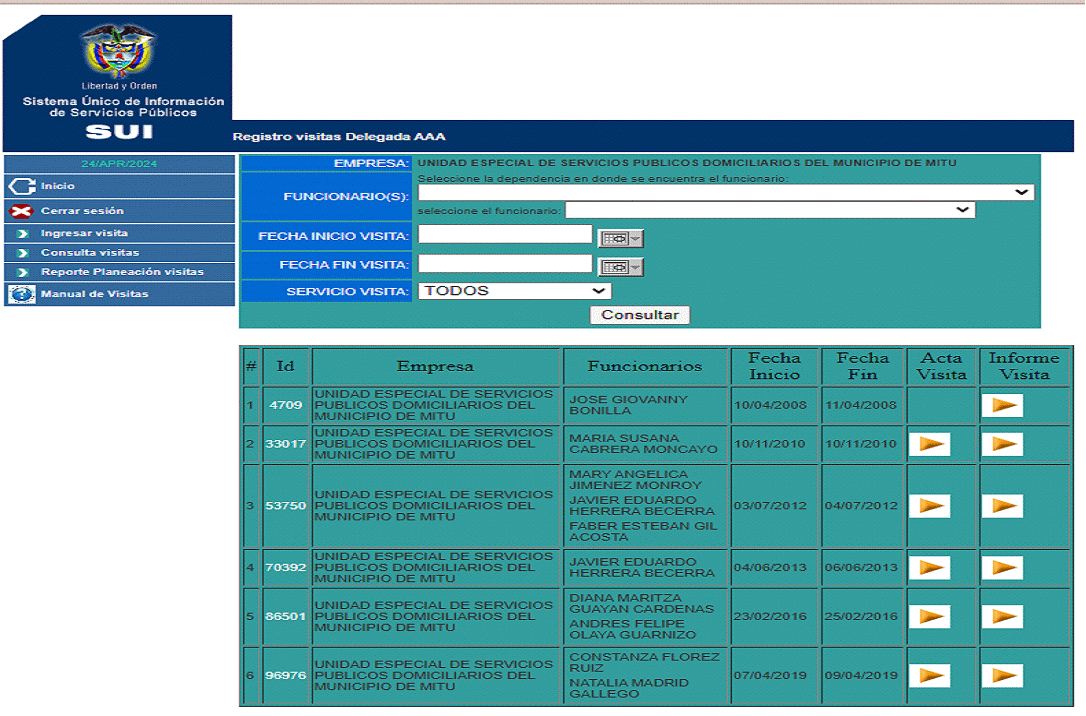The height and width of the screenshot is (716, 1086).
Task: Open calendar picker for Fecha Inicio Visita
Action: click(620, 238)
